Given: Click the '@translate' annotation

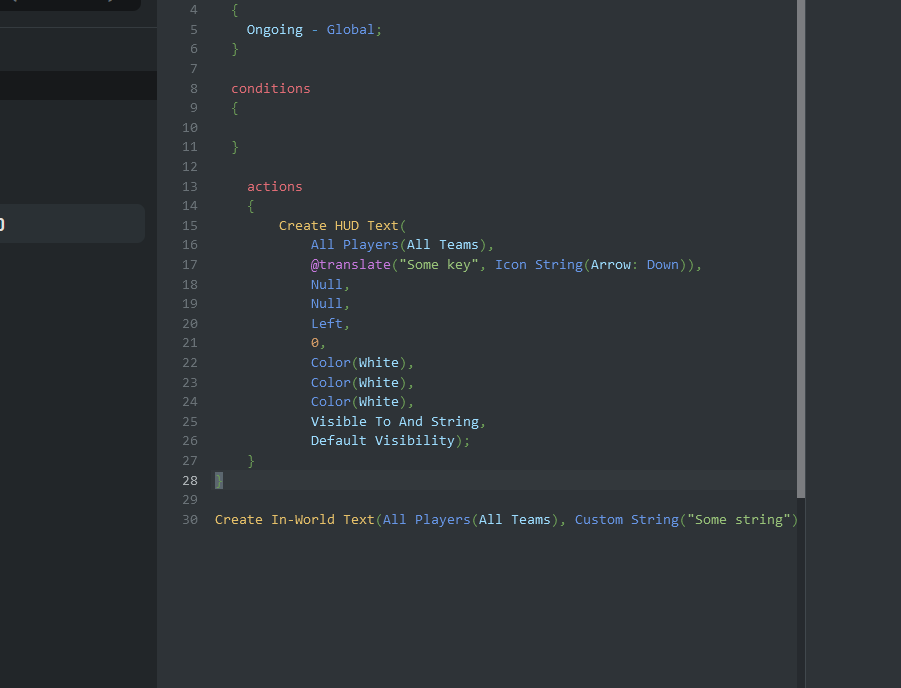Looking at the screenshot, I should 351,265.
